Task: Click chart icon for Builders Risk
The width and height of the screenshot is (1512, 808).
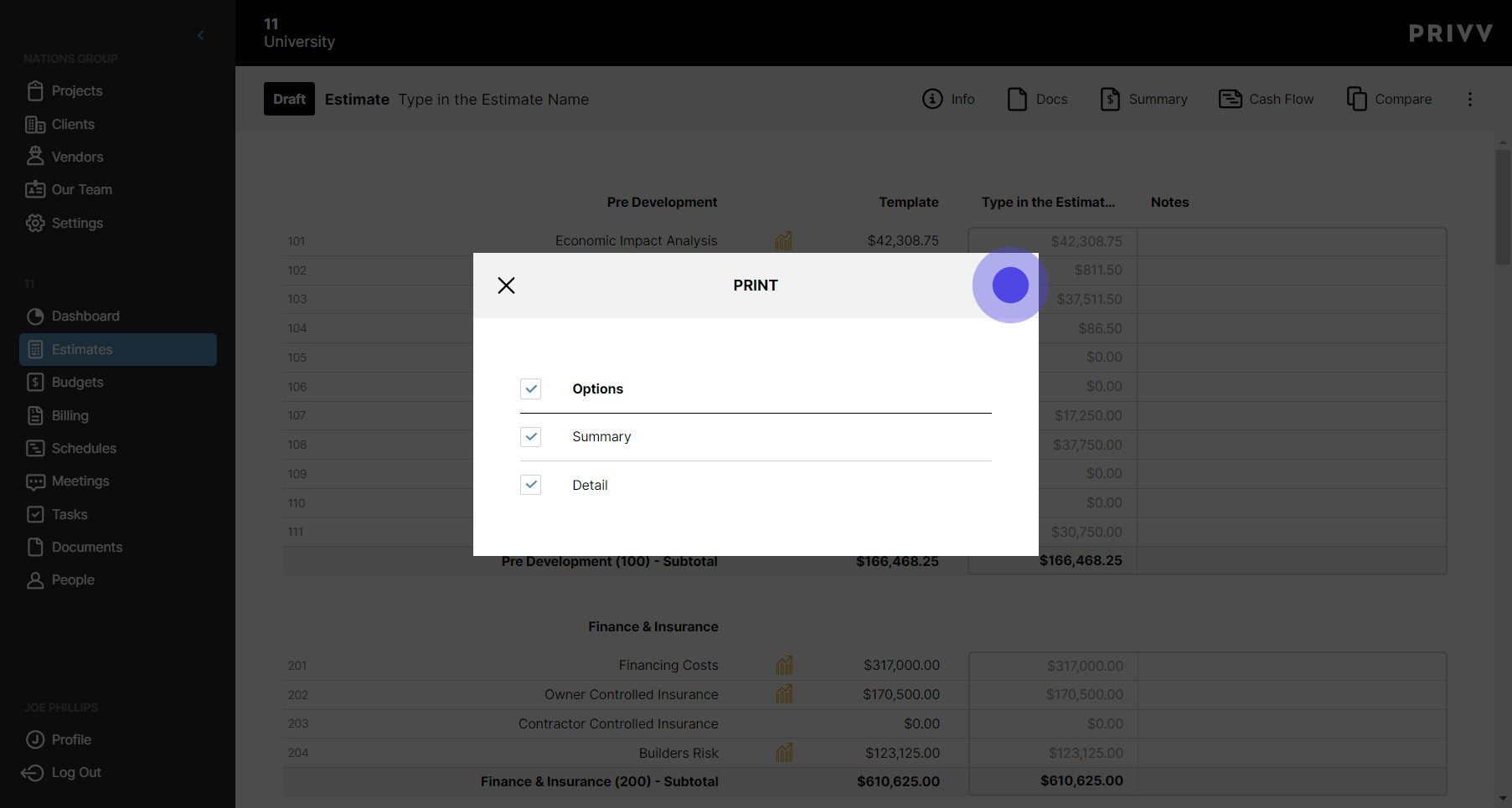Action: tap(783, 753)
